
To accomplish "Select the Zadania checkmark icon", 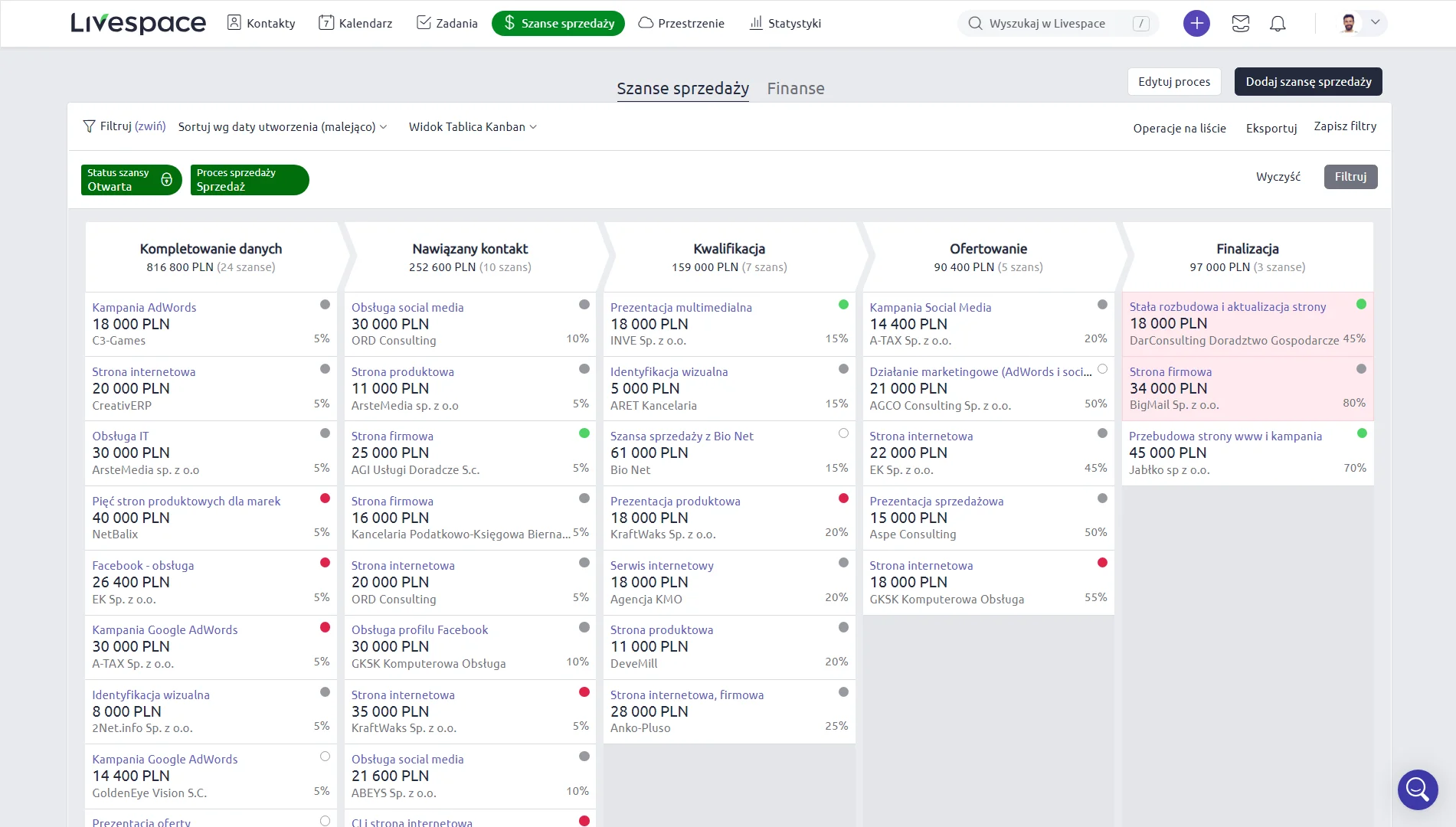I will click(424, 23).
